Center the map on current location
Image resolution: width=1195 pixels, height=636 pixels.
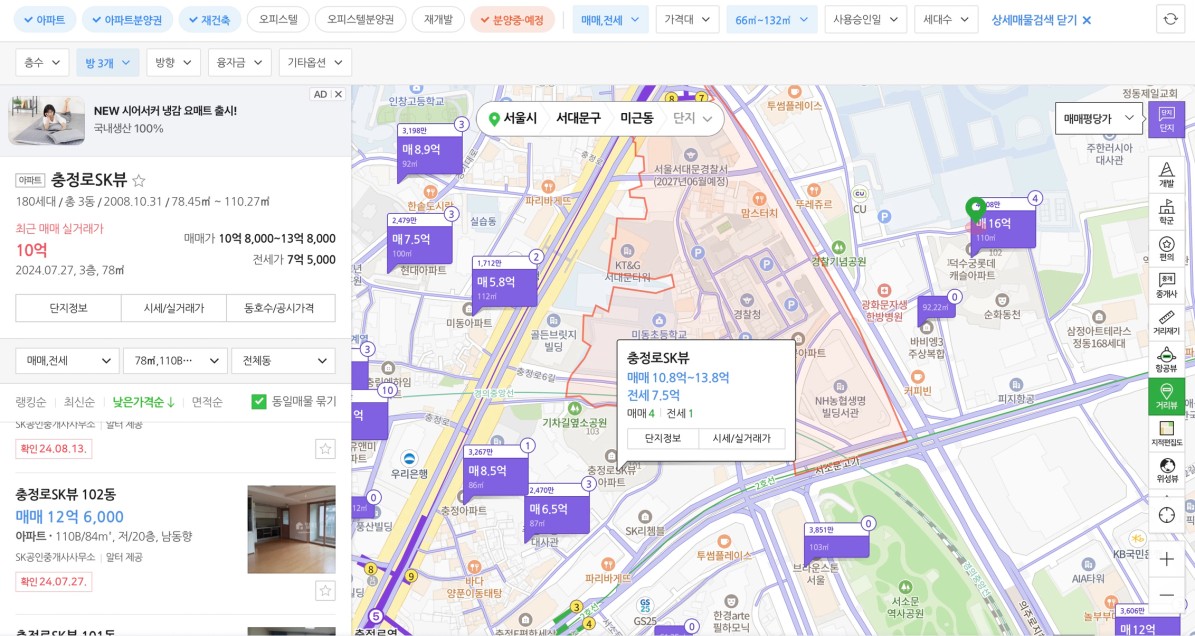click(1166, 515)
